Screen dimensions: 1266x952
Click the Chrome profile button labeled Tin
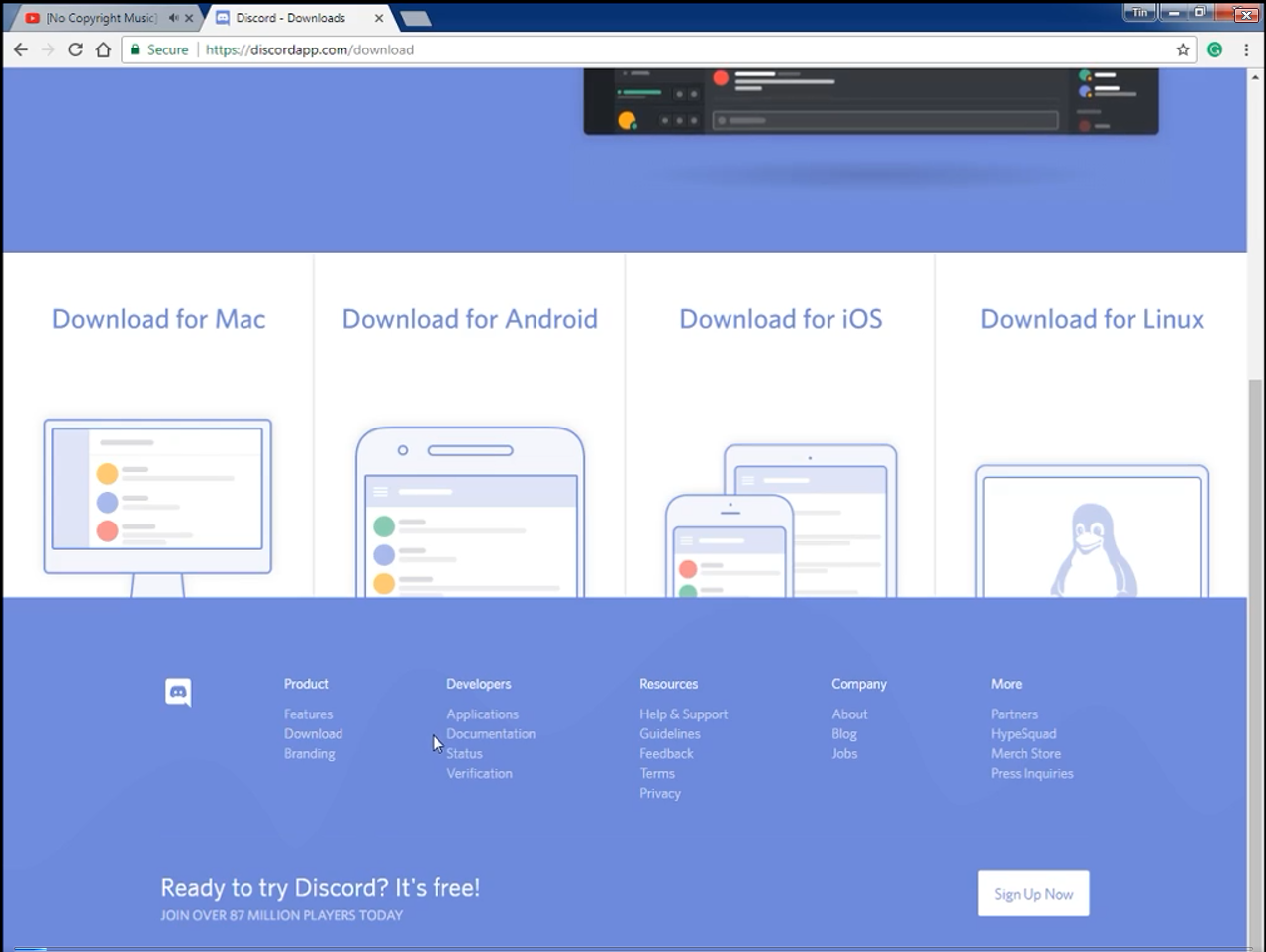pyautogui.click(x=1140, y=13)
